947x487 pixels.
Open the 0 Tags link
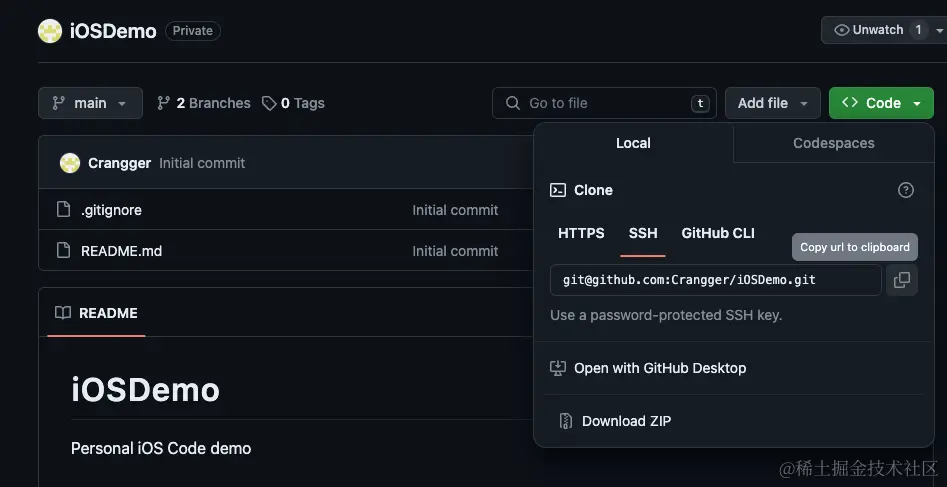[x=293, y=103]
